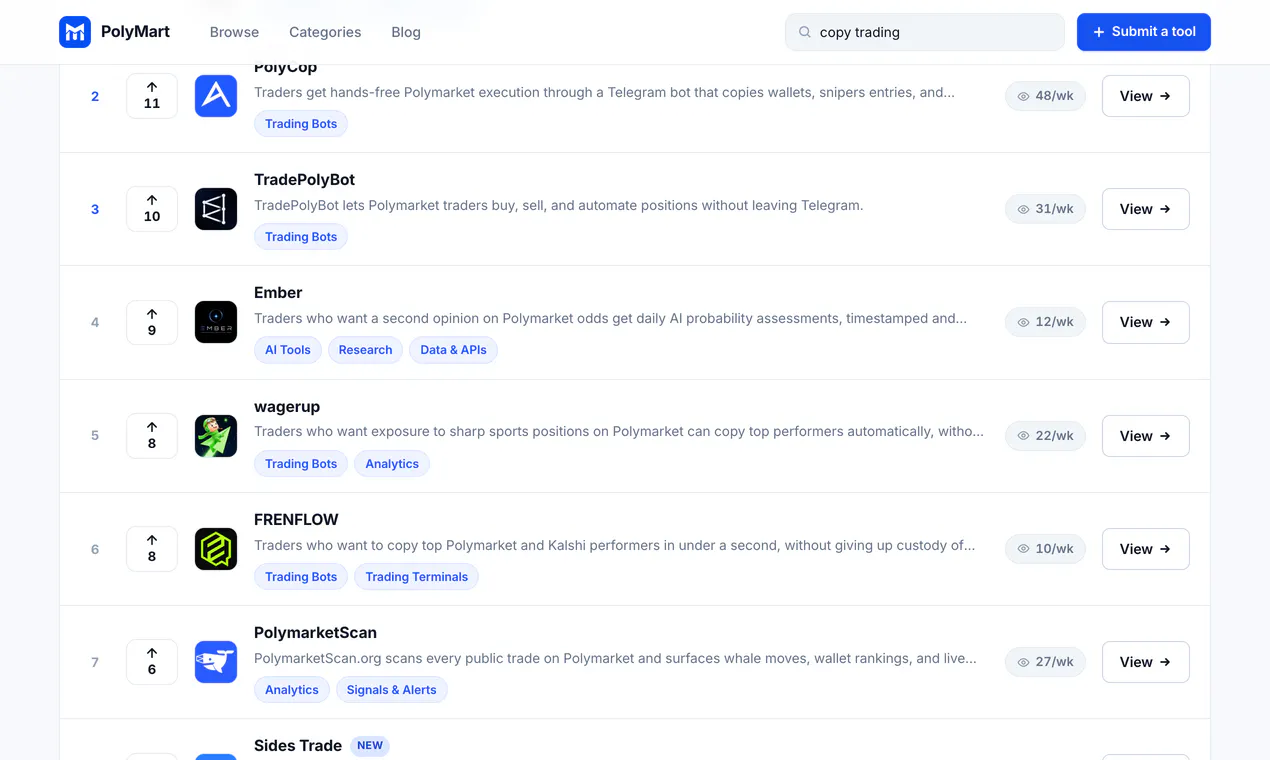This screenshot has width=1270, height=760.
Task: Click the NEW badge beside Sides Trade
Action: click(x=370, y=746)
